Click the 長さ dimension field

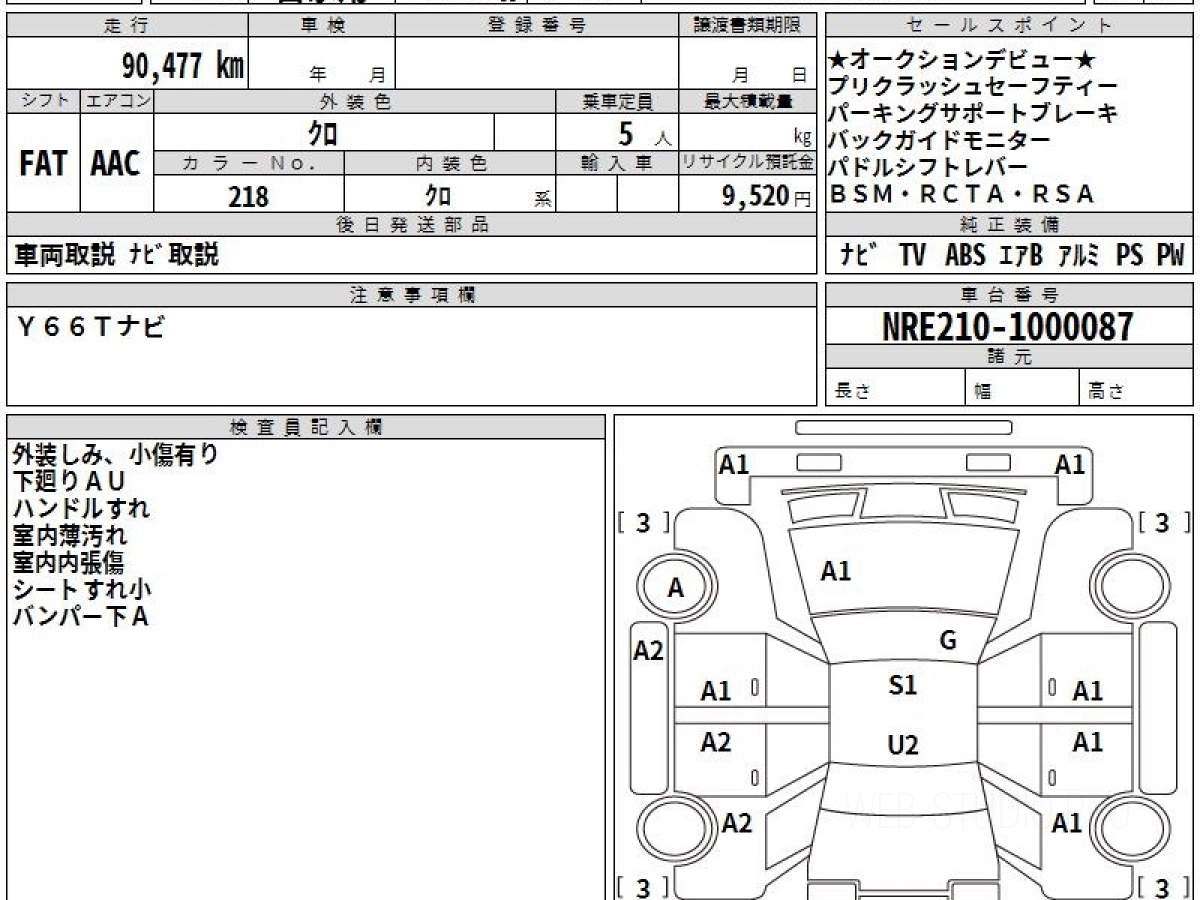(896, 387)
